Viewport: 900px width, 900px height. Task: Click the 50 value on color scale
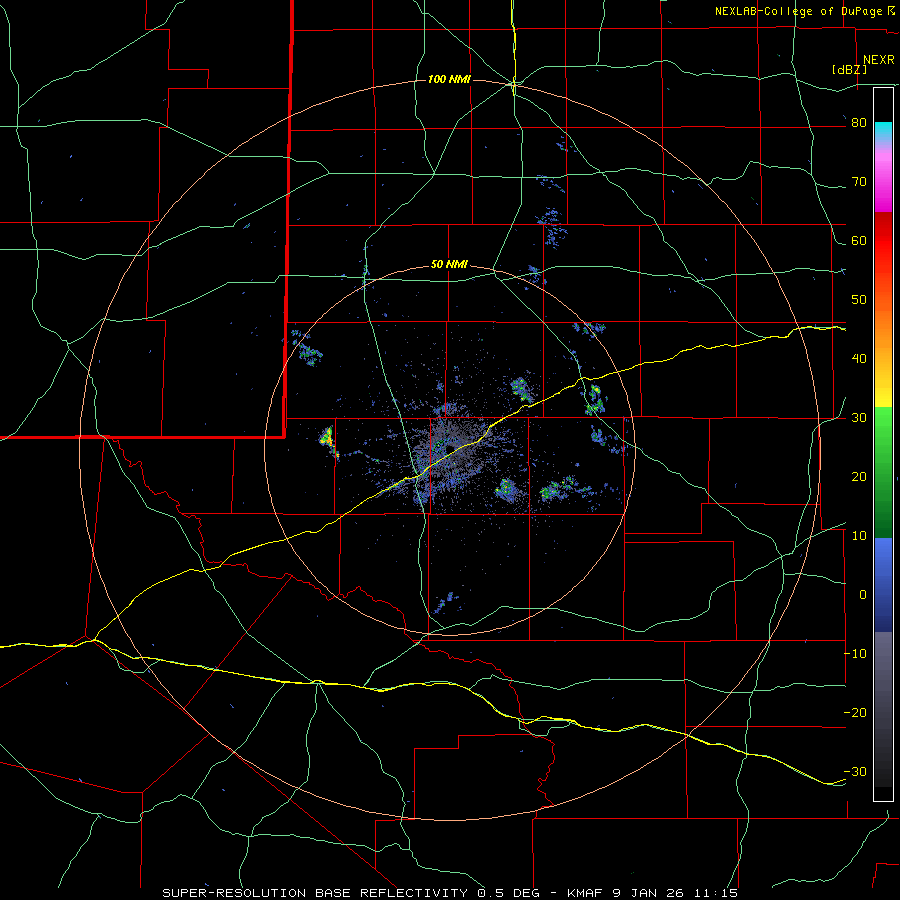coord(859,299)
